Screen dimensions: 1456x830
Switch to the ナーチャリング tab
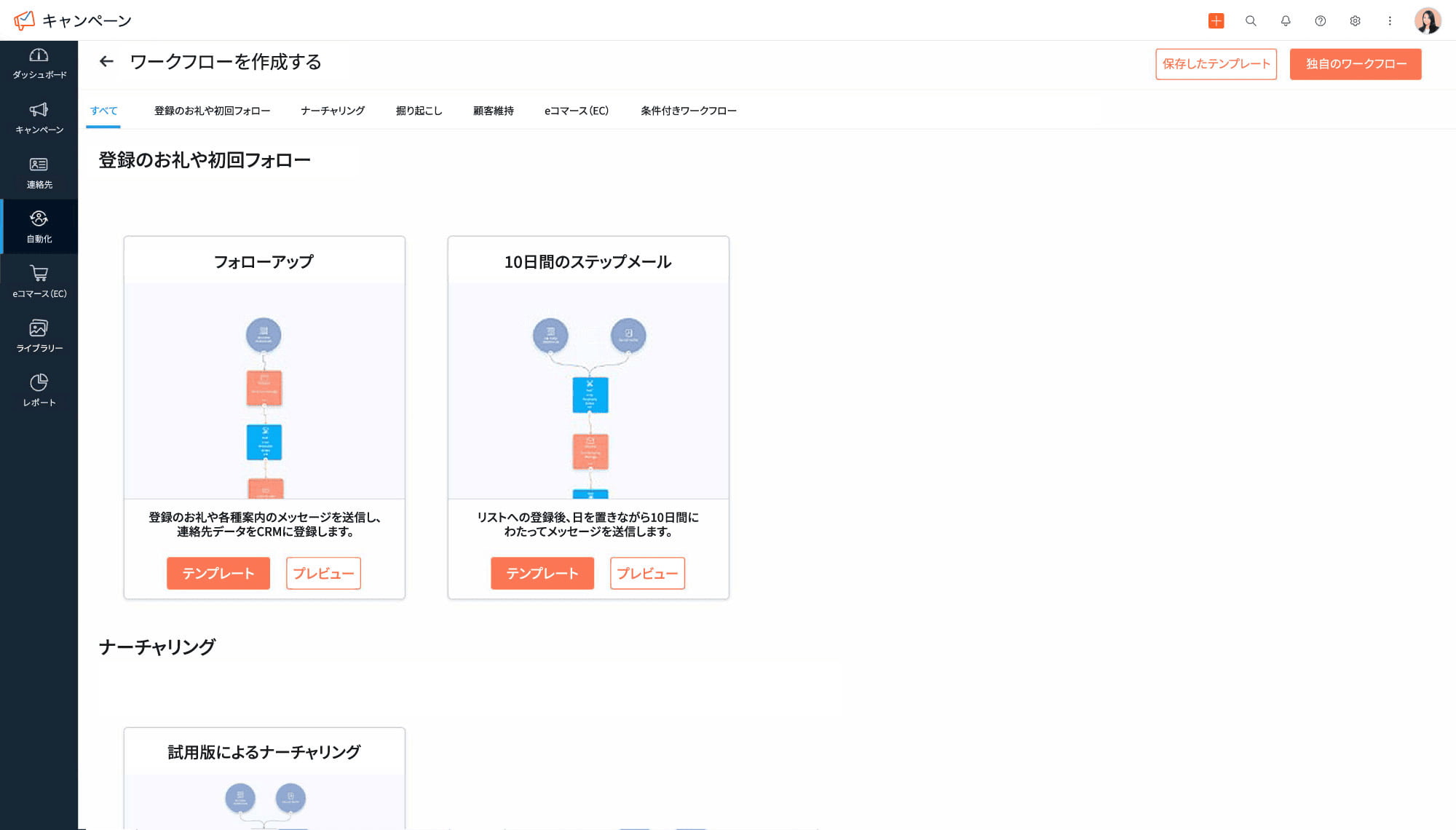click(333, 111)
